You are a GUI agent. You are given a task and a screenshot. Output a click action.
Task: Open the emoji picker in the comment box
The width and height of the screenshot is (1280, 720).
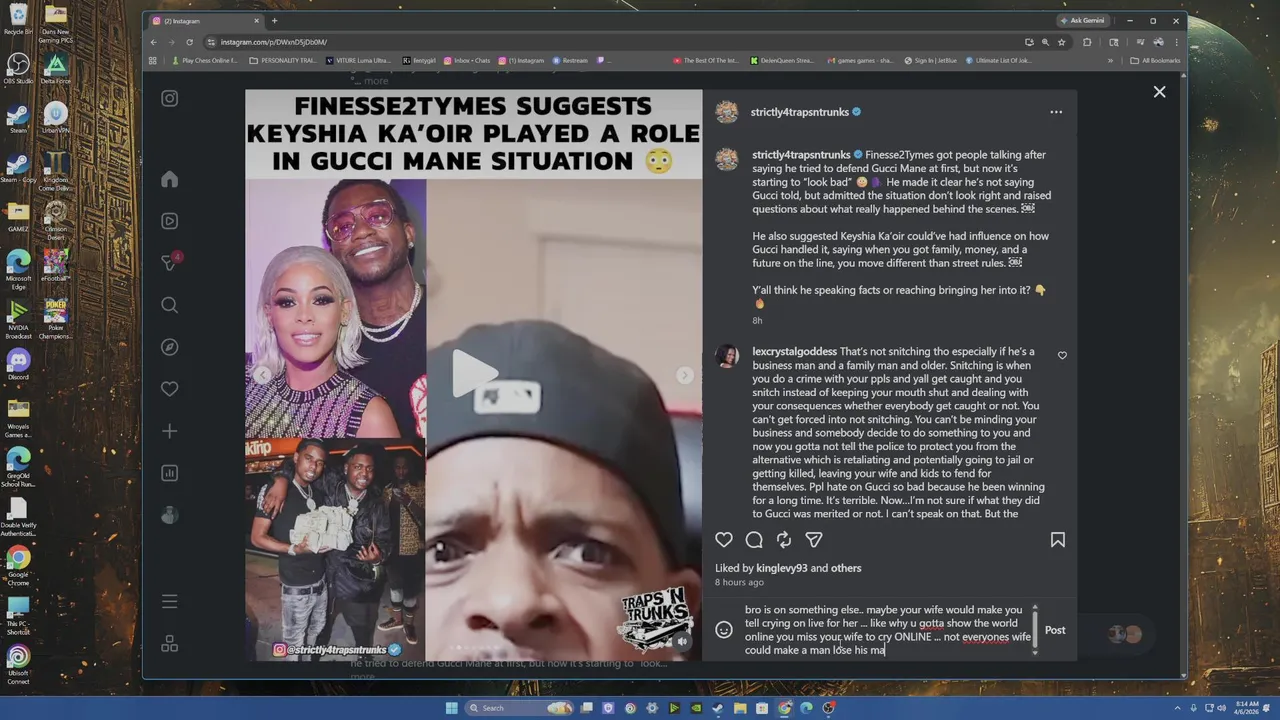pyautogui.click(x=724, y=630)
